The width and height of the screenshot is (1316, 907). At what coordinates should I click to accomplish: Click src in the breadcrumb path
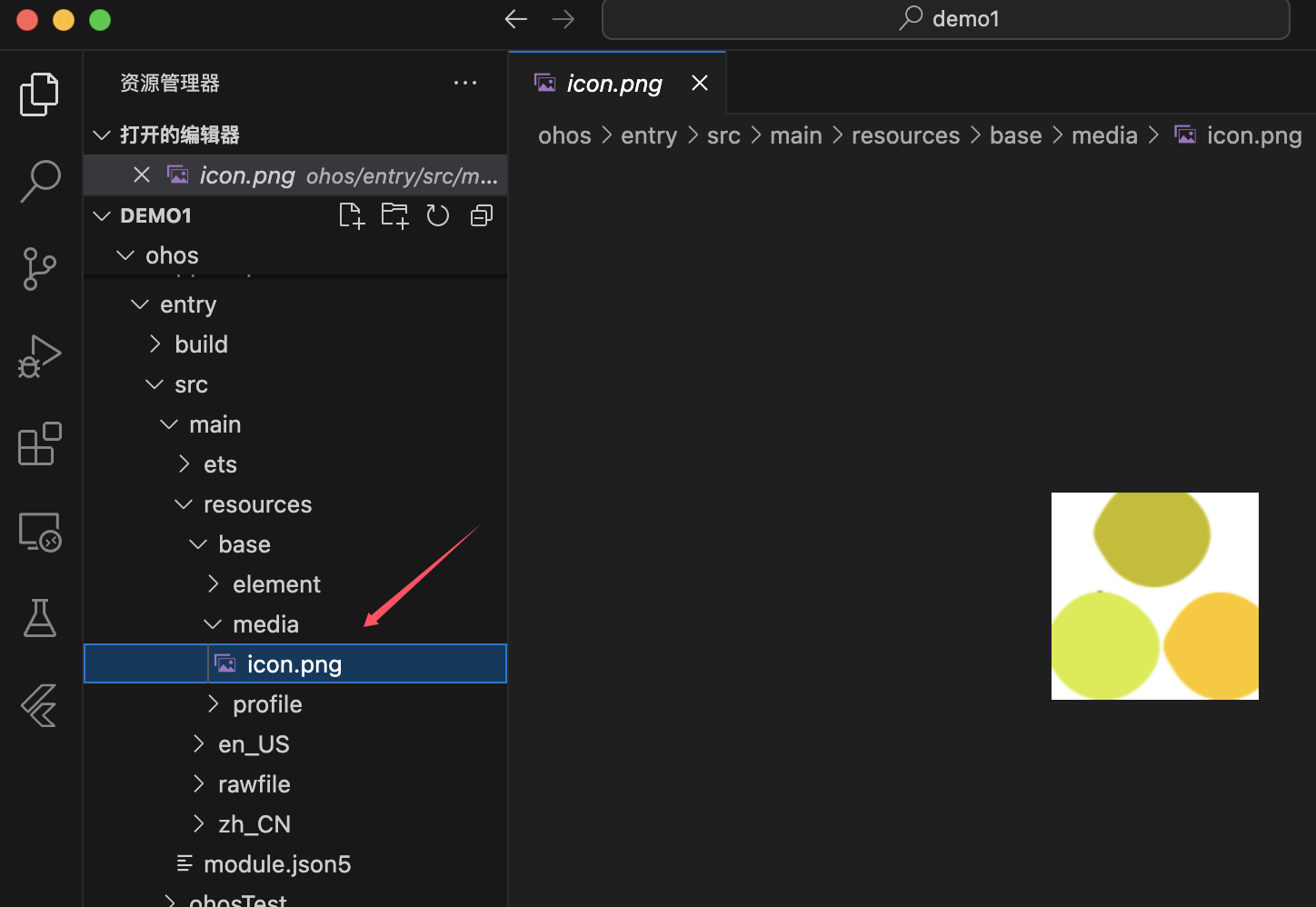[723, 135]
